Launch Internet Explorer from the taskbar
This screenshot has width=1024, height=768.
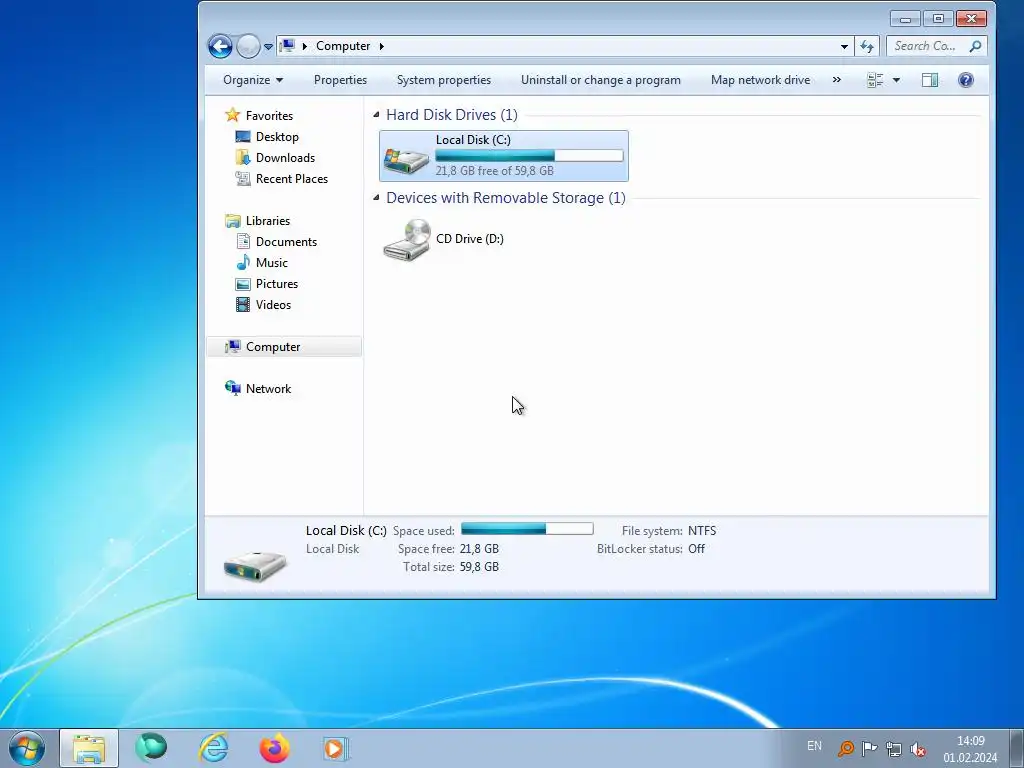[214, 748]
